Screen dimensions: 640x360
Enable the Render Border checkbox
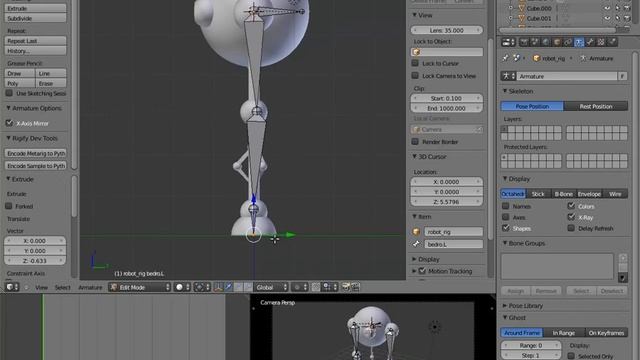click(x=415, y=142)
